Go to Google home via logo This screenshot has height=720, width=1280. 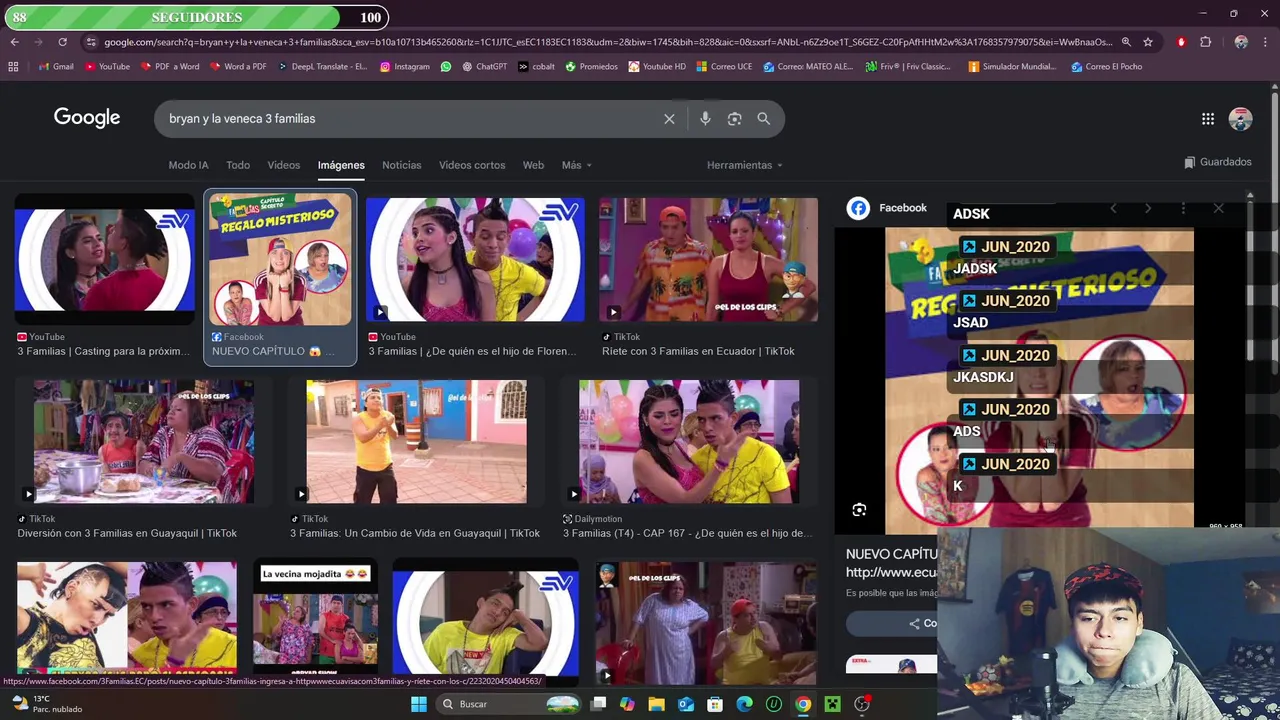tap(87, 118)
